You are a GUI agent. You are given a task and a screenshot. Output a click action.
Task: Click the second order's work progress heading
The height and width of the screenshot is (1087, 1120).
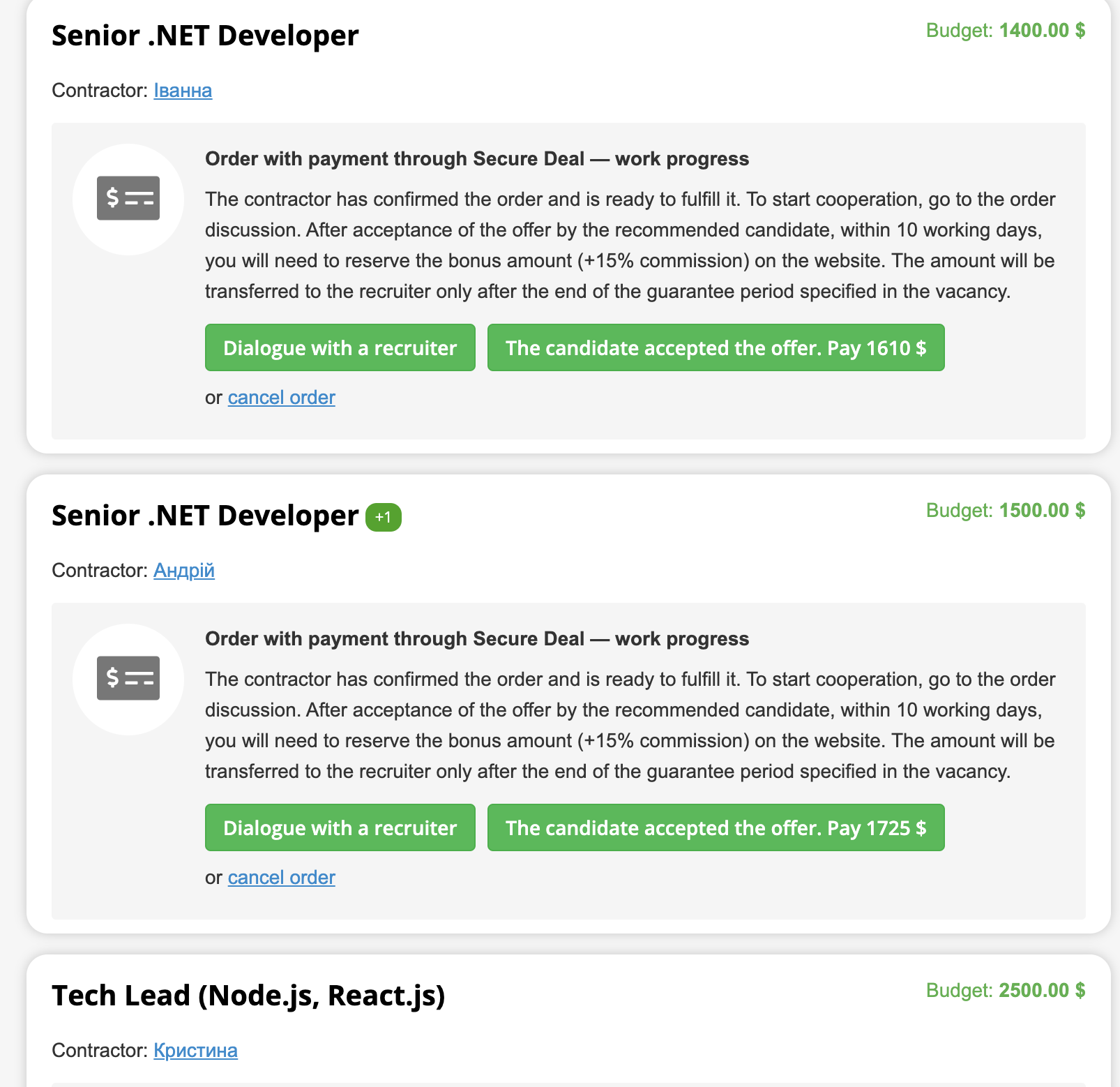477,639
